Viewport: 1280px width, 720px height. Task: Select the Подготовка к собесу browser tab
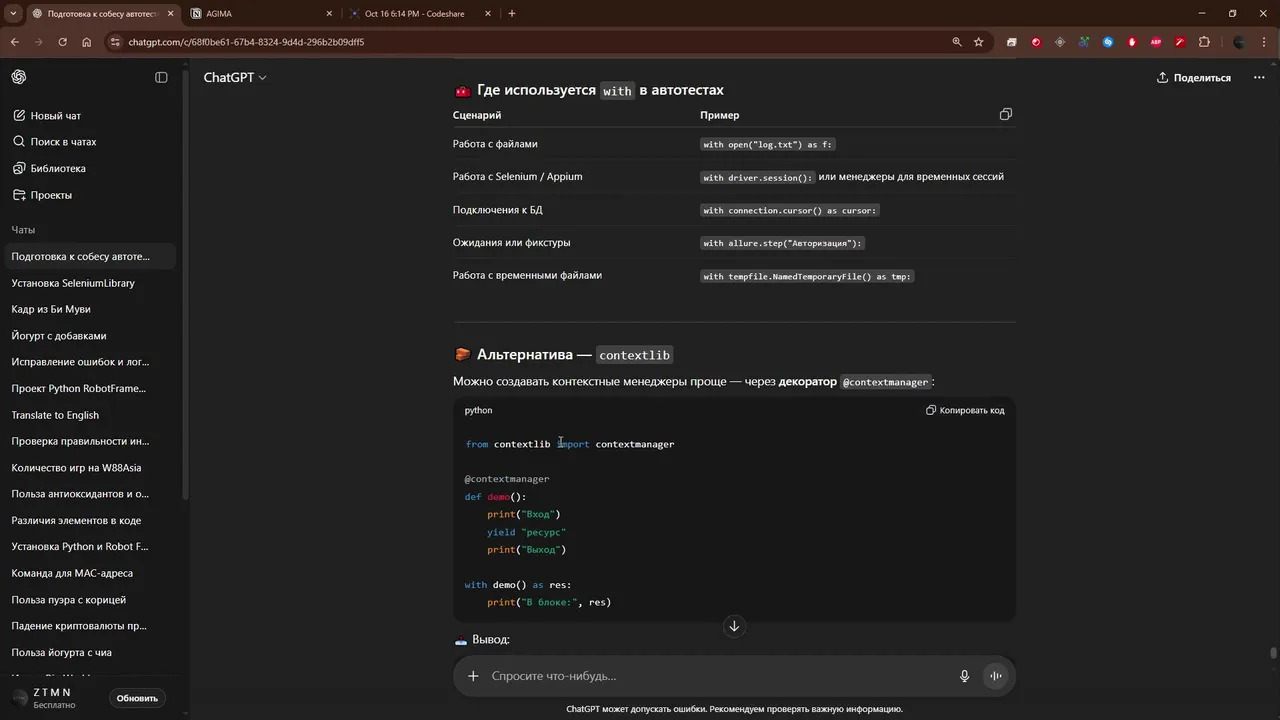[x=102, y=14]
